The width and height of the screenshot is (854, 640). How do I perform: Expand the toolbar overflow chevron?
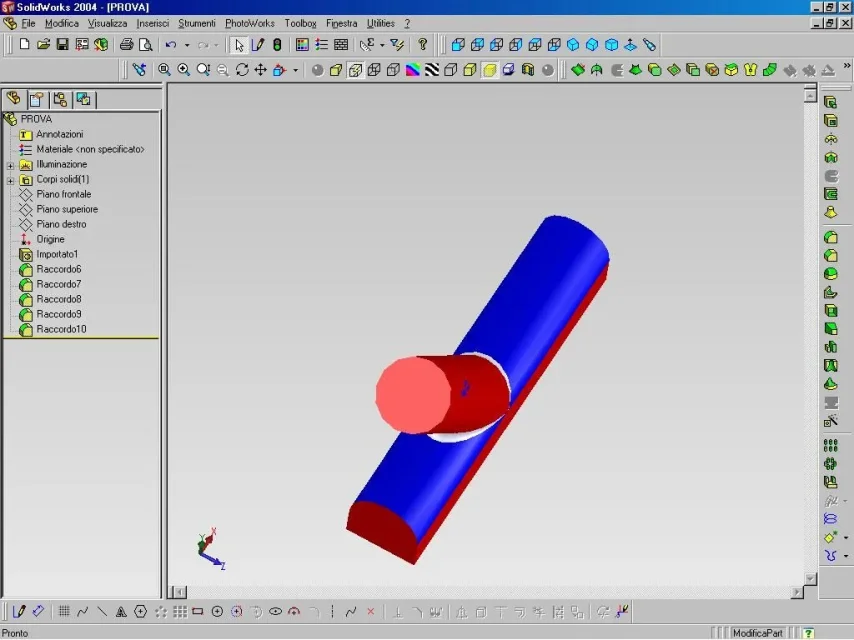point(846,66)
